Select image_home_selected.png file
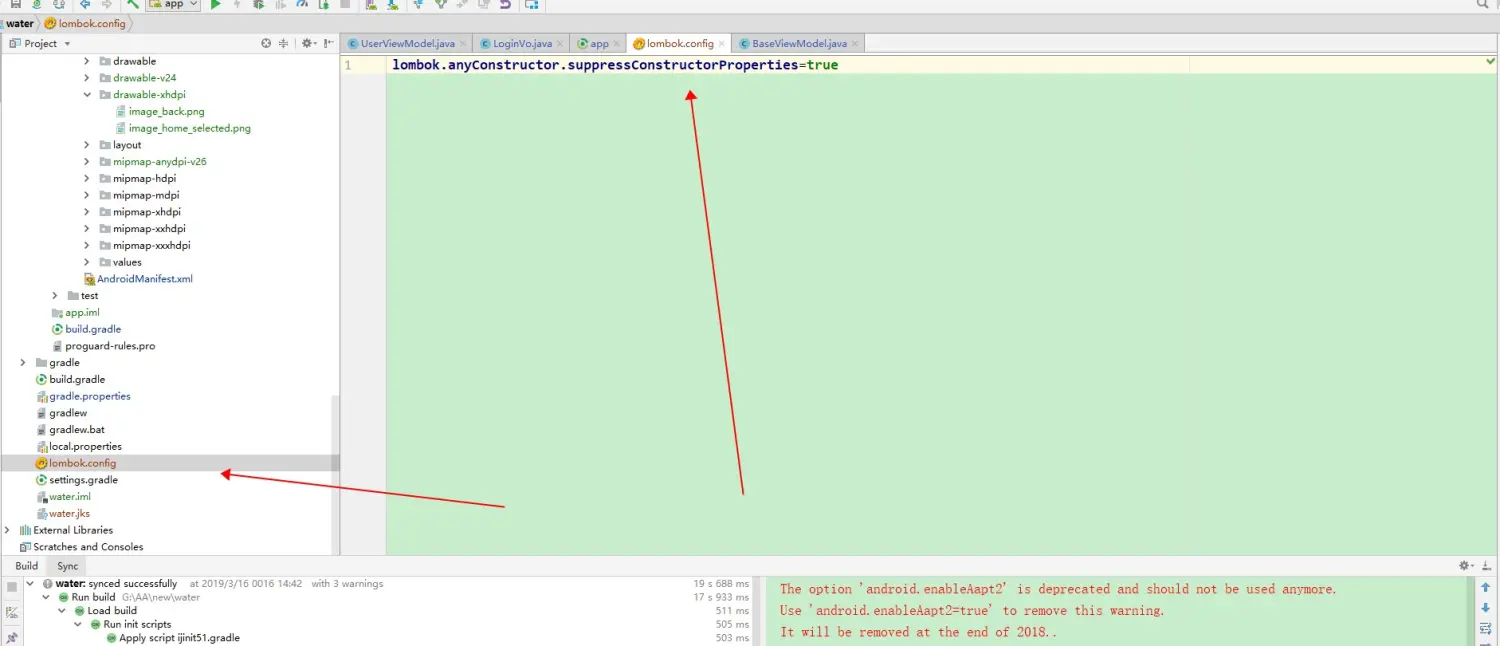Screen dimensions: 1500x646 [189, 128]
